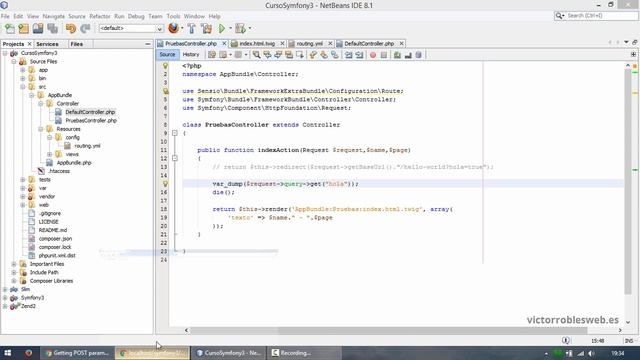The image size is (640, 360).
Task: Collapse the CursoSymfony3 project node
Action: click(5, 53)
